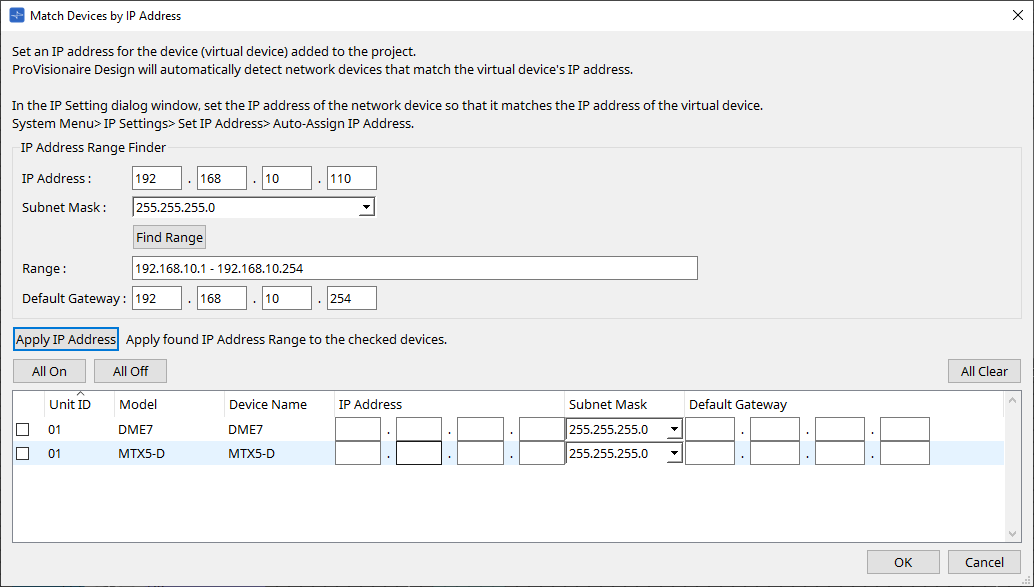Check the checkbox for the DME7 device row

pos(21,428)
